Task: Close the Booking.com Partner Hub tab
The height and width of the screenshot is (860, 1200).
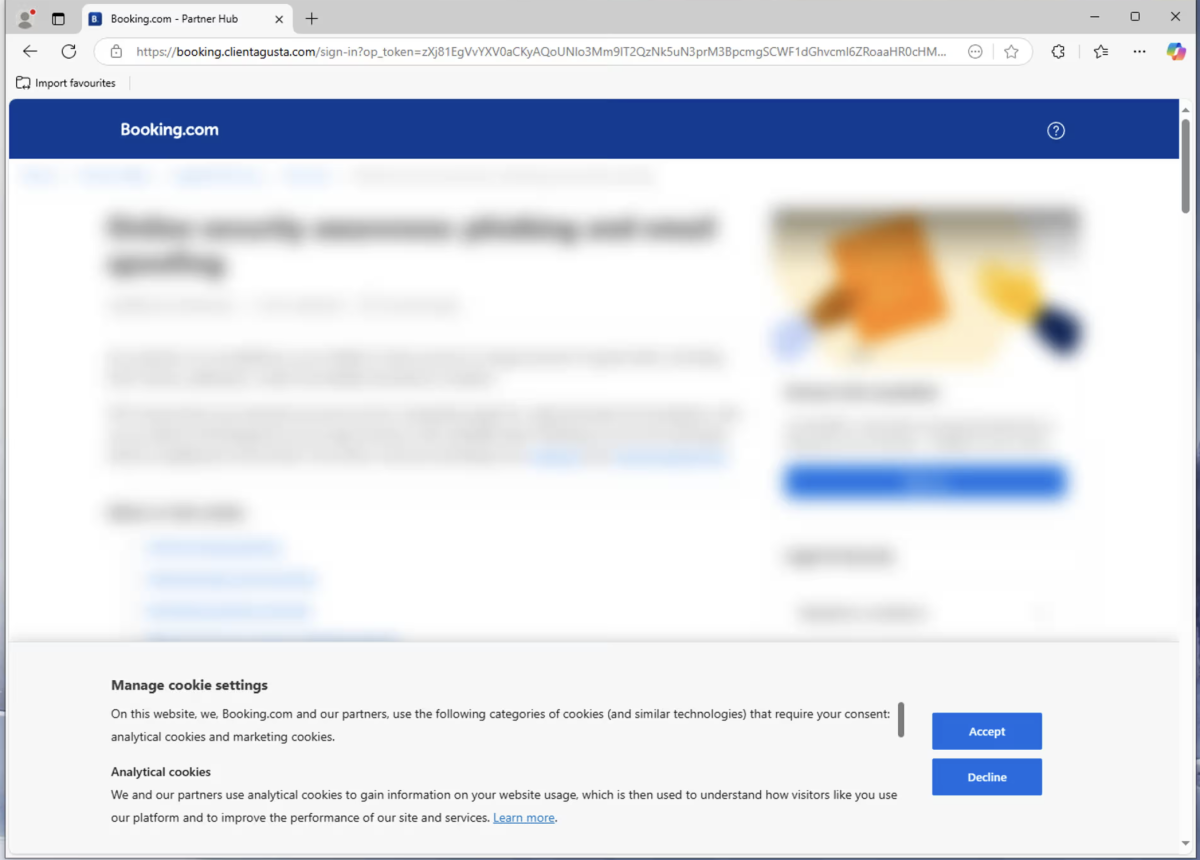Action: (277, 19)
